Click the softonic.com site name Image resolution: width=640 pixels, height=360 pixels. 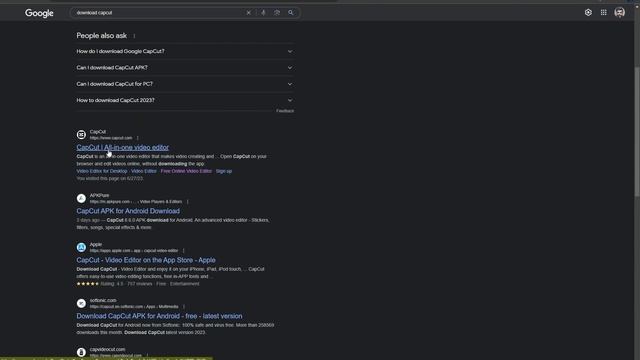(x=103, y=300)
